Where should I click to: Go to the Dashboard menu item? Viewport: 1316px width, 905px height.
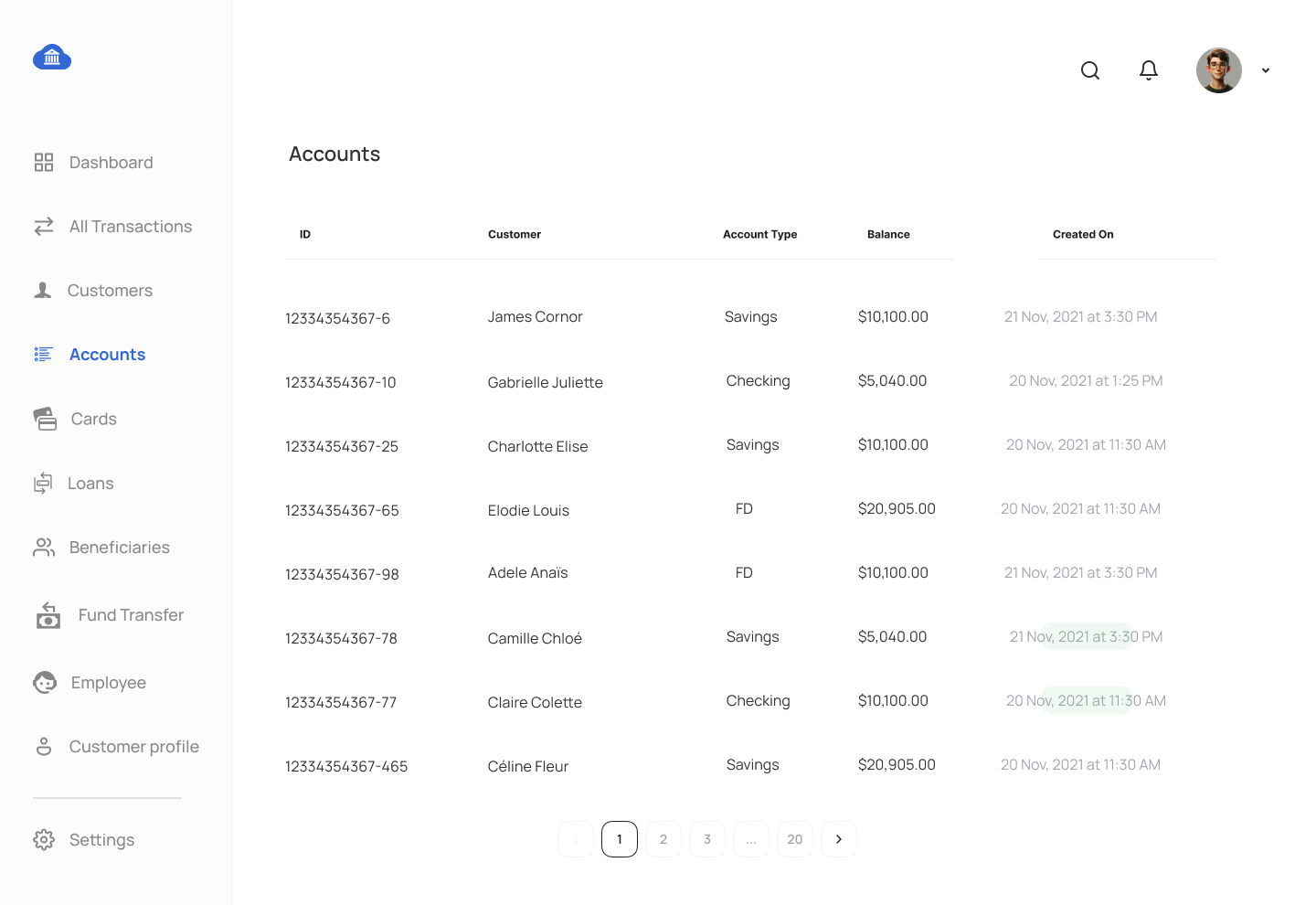pos(111,163)
